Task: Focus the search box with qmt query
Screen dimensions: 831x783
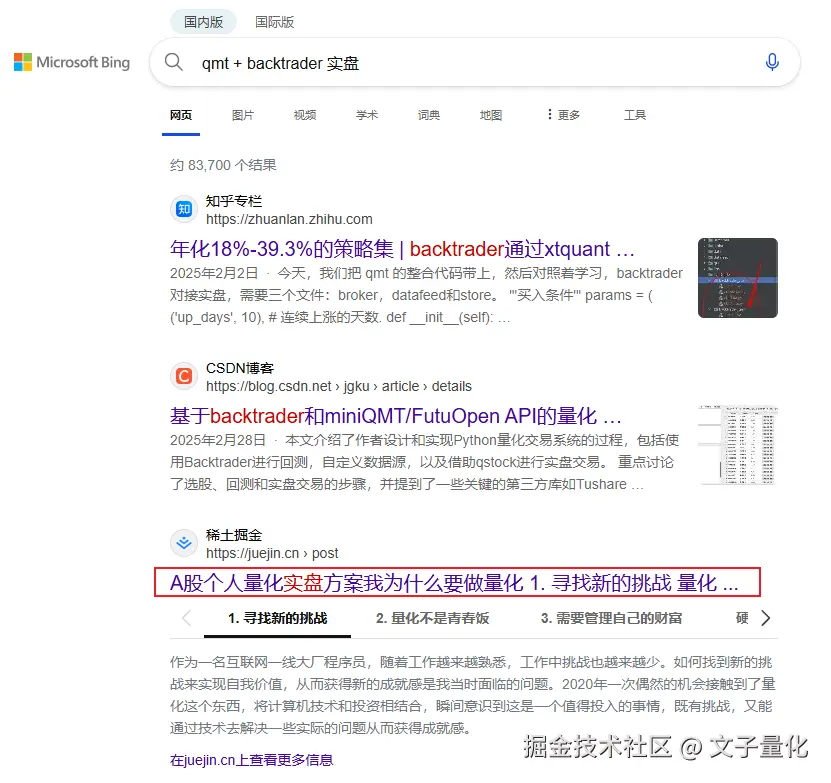Action: (x=475, y=63)
